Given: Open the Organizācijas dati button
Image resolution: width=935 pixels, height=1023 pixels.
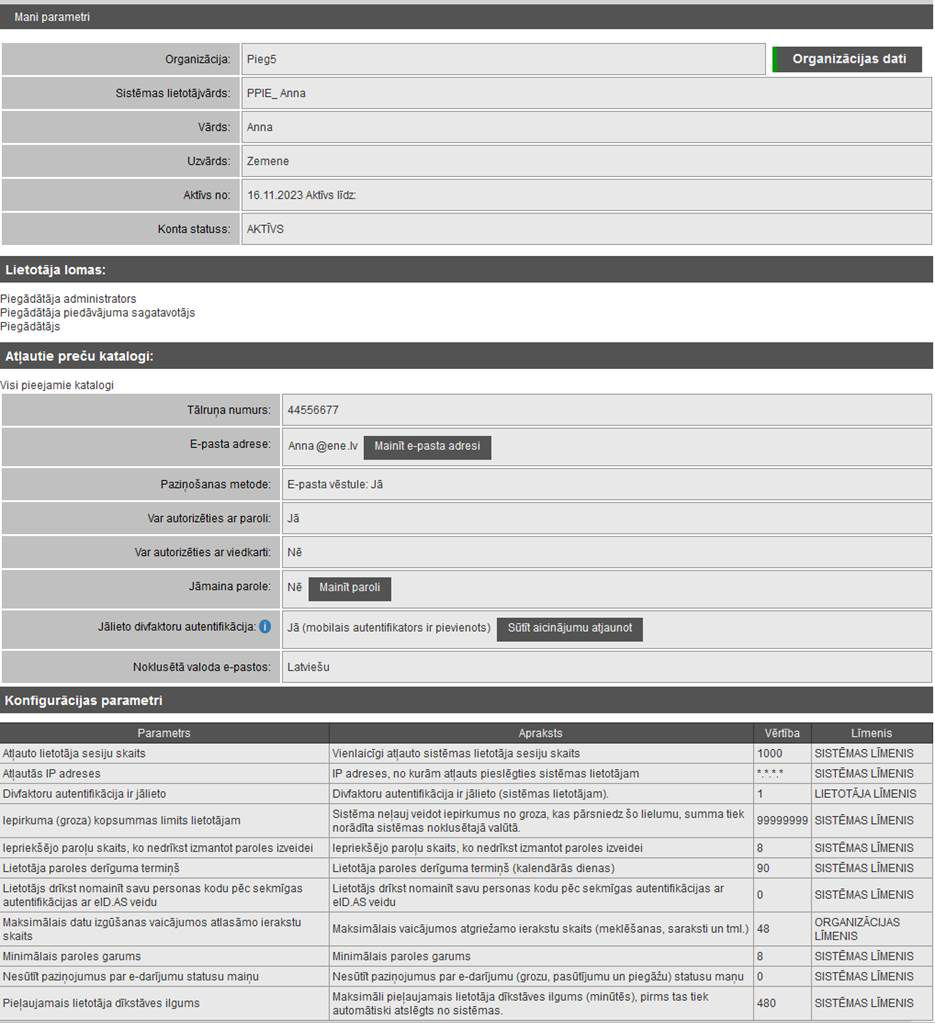Looking at the screenshot, I should pos(848,59).
